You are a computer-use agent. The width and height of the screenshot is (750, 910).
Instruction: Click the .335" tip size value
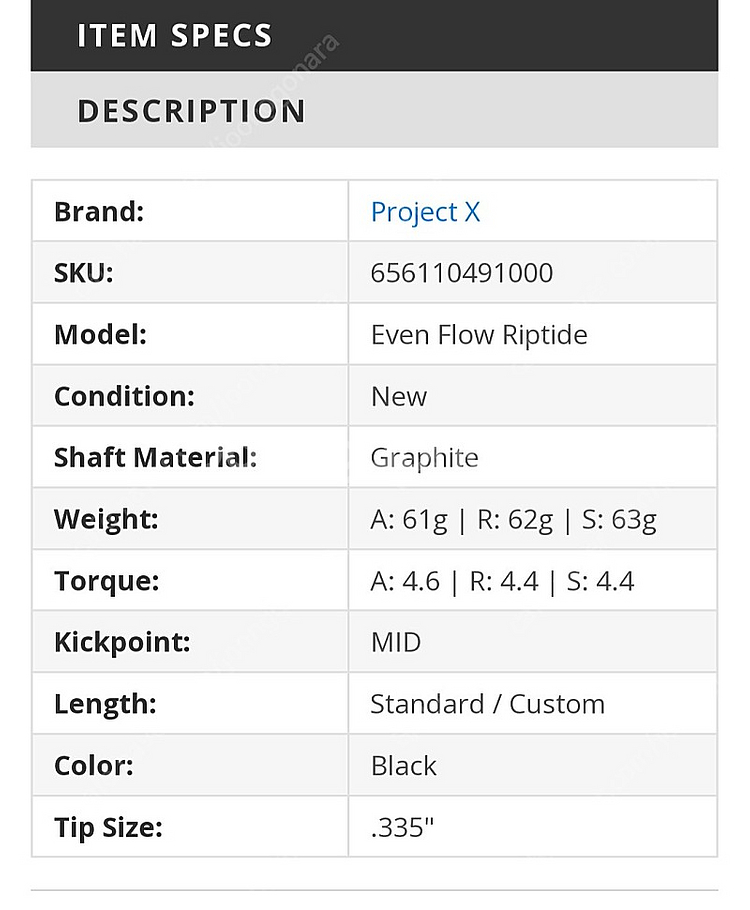tap(402, 828)
